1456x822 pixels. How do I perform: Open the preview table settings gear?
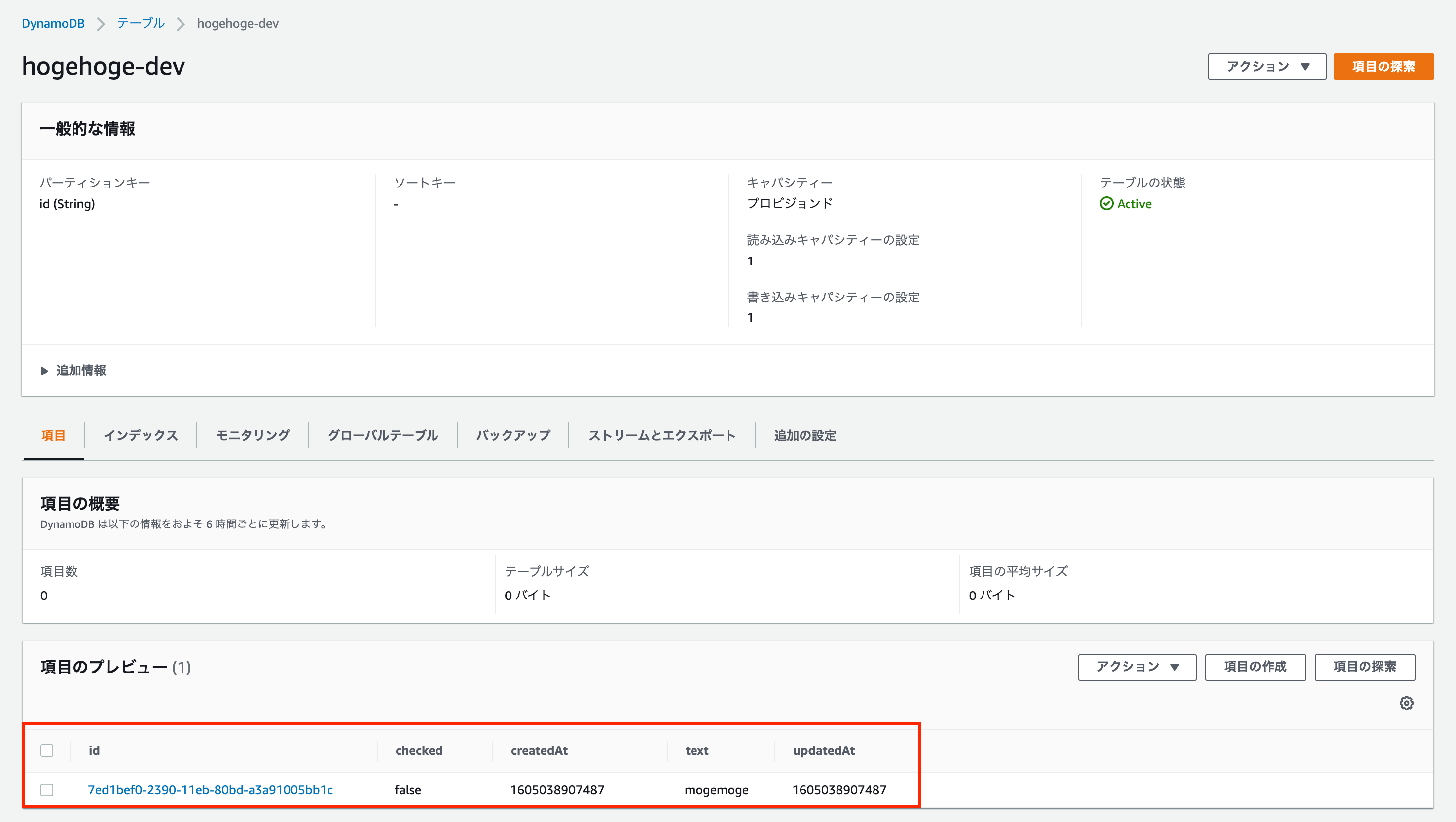(1406, 703)
